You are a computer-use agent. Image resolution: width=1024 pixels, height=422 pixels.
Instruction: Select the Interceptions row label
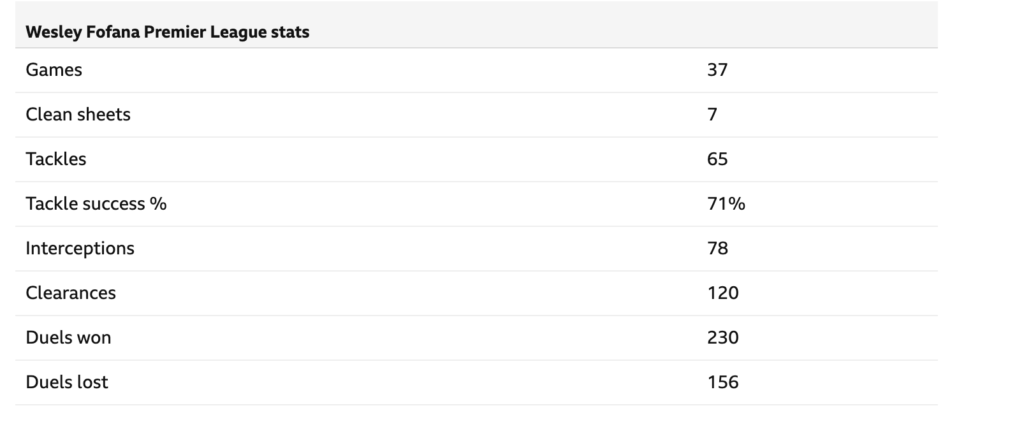[x=80, y=248]
